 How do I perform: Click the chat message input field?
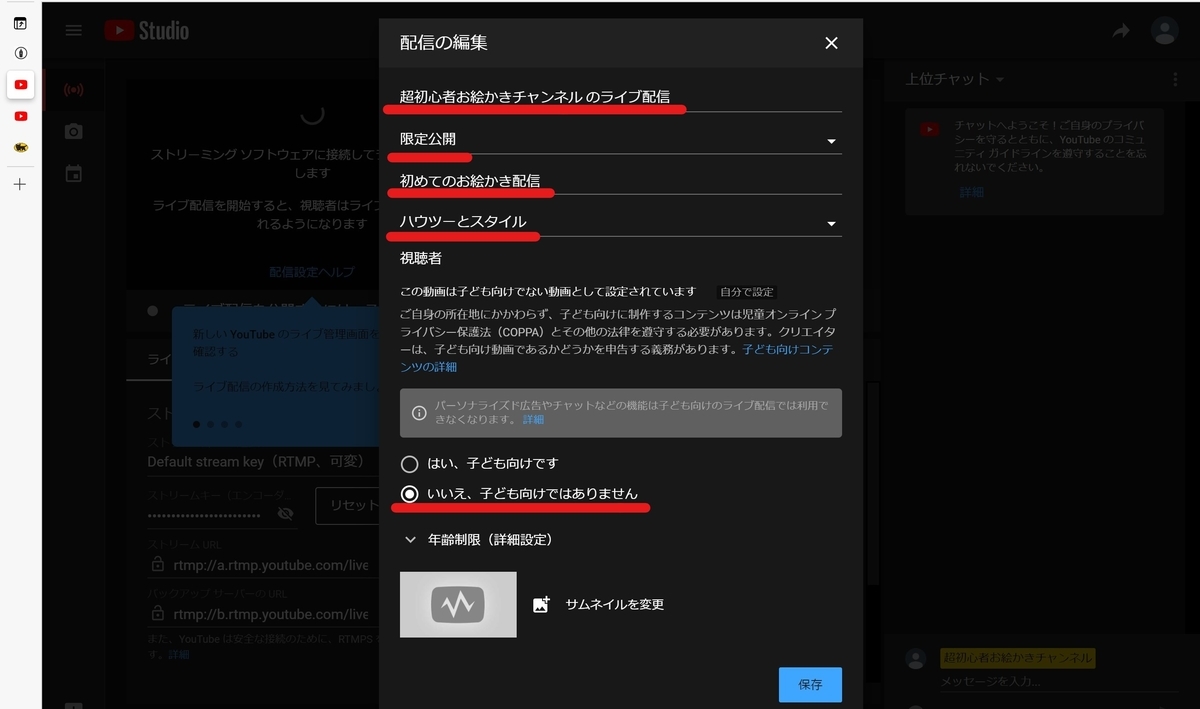point(1060,682)
